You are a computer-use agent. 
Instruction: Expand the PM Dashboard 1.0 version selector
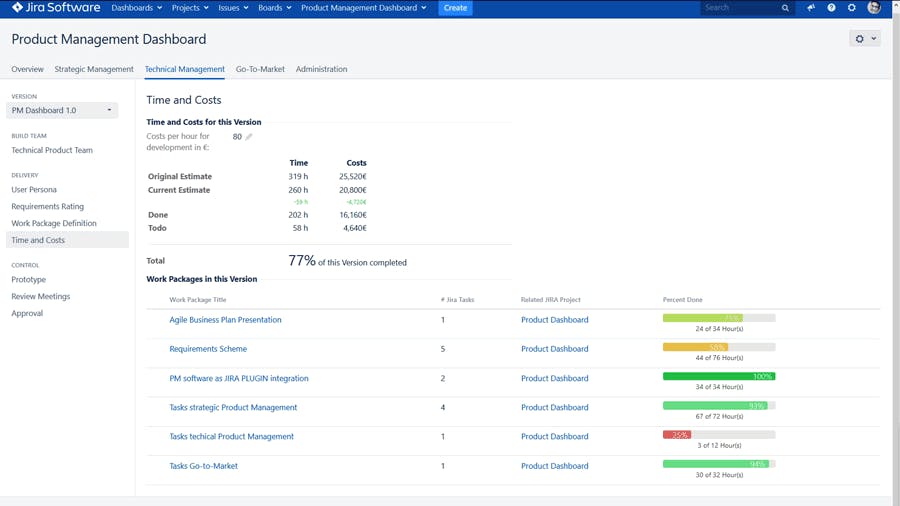tap(62, 110)
